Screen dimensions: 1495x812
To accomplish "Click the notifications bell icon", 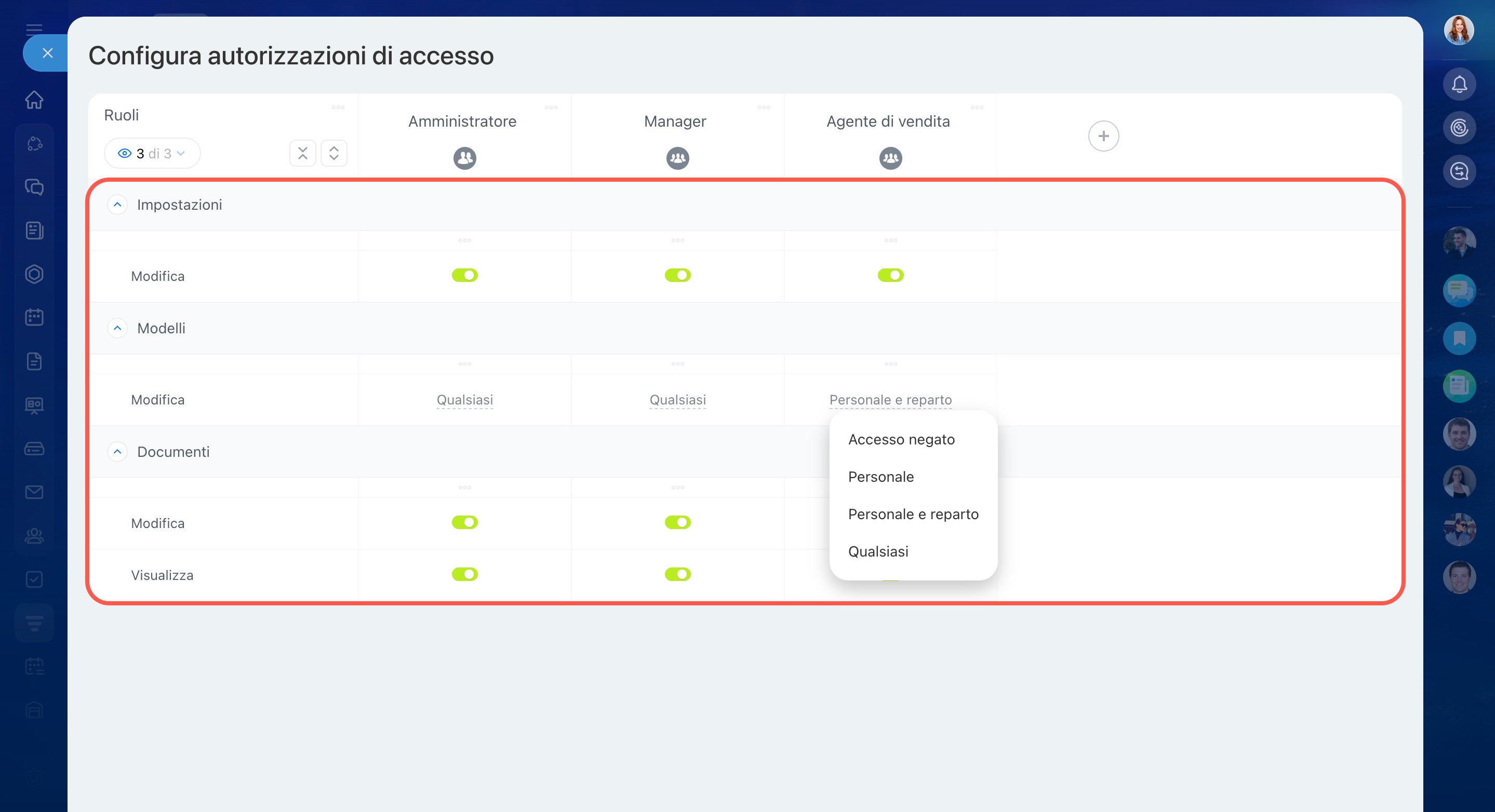I will tap(1459, 85).
